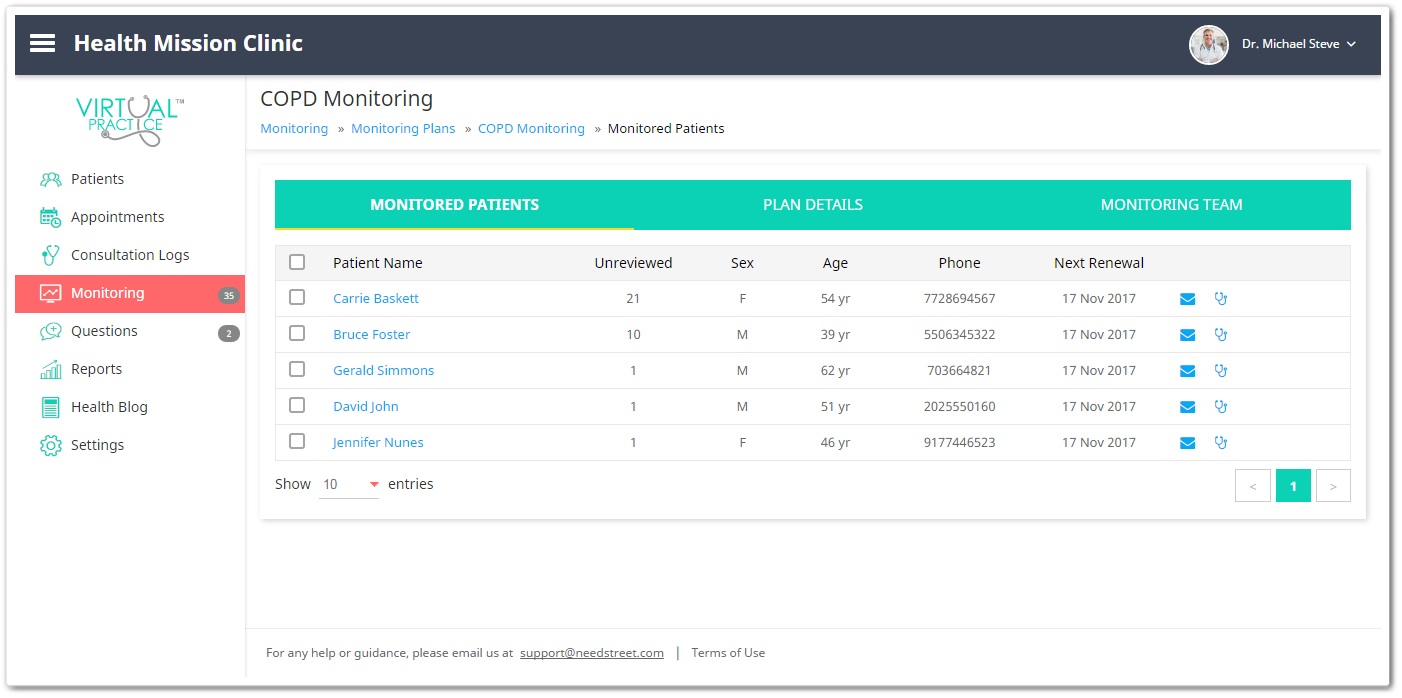Send message to Carrie Baskett via envelope icon

pos(1187,299)
